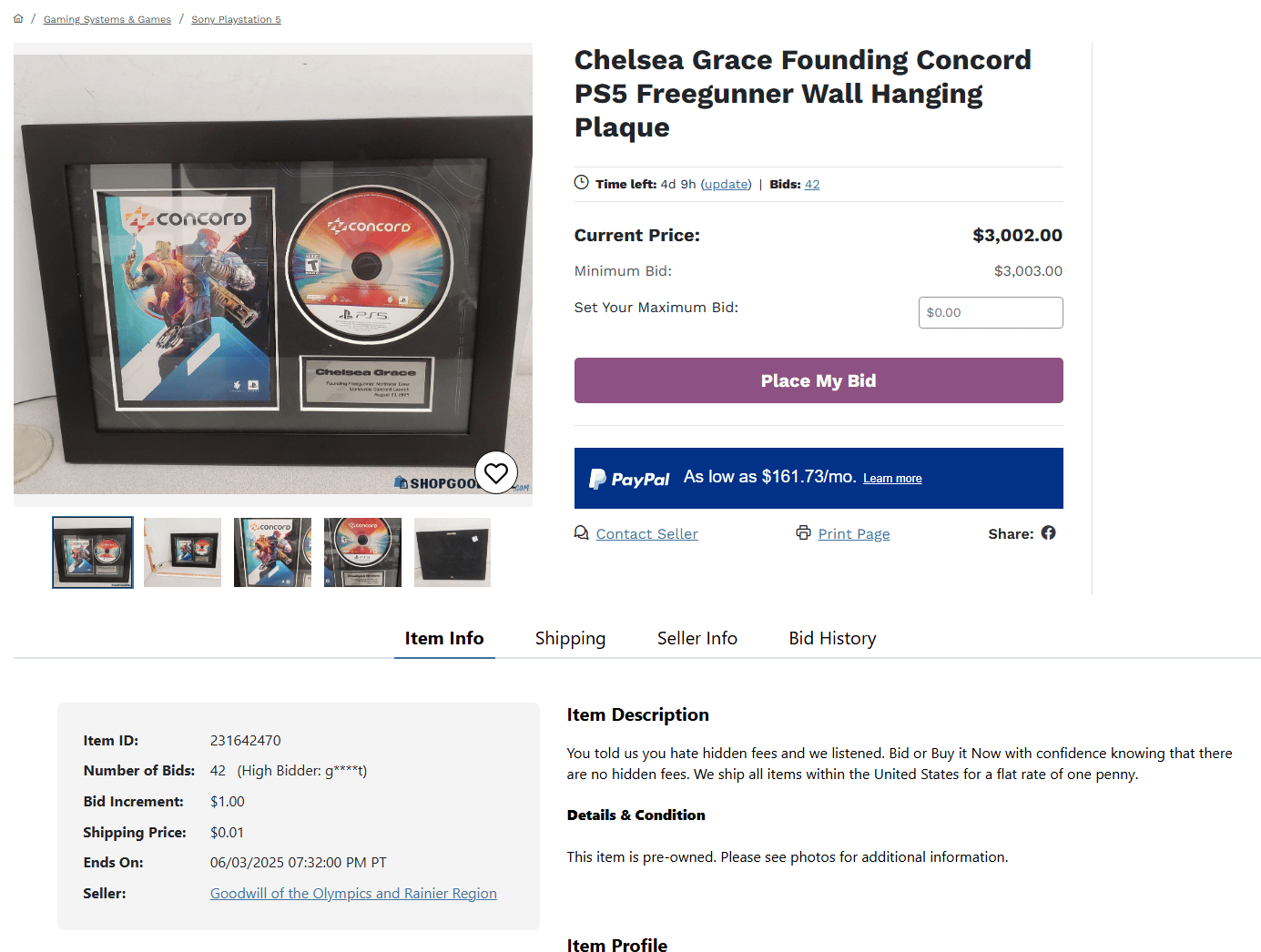Screen dimensions: 1261x952
Task: Click the printer icon beside Print Page
Action: (803, 533)
